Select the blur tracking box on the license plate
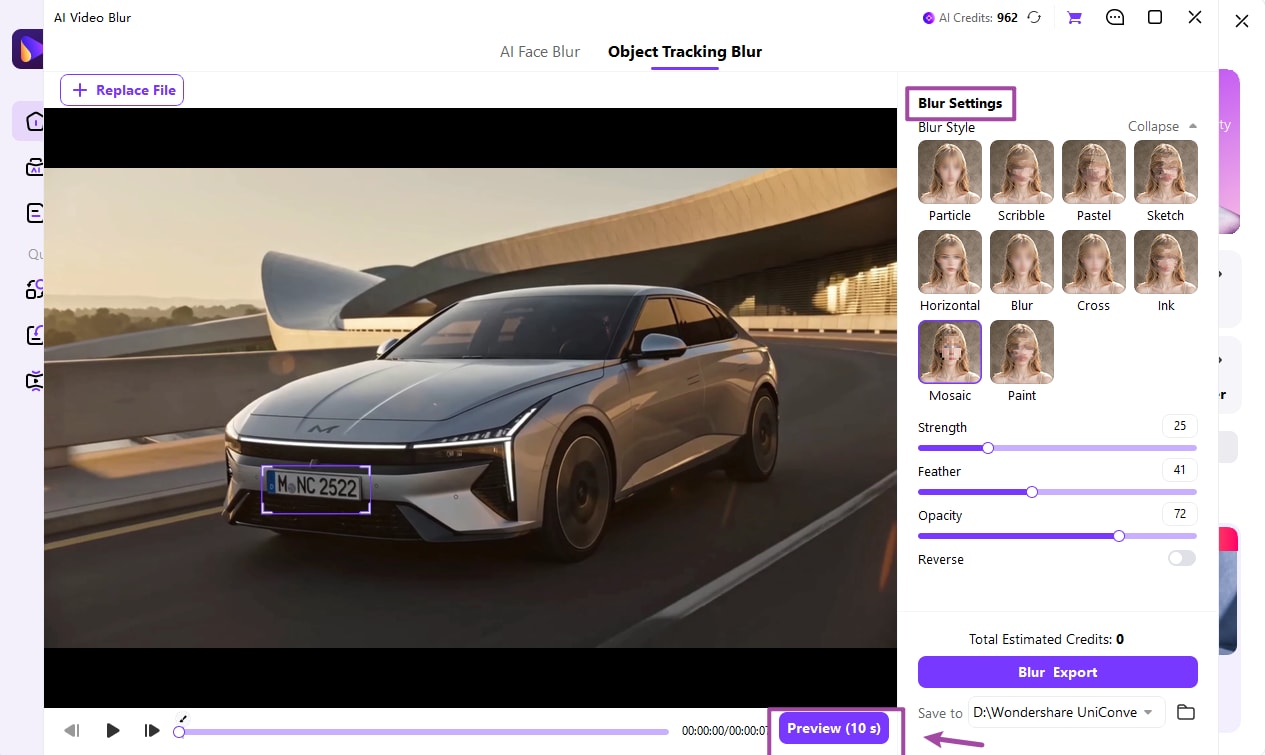This screenshot has height=755, width=1265. [316, 489]
